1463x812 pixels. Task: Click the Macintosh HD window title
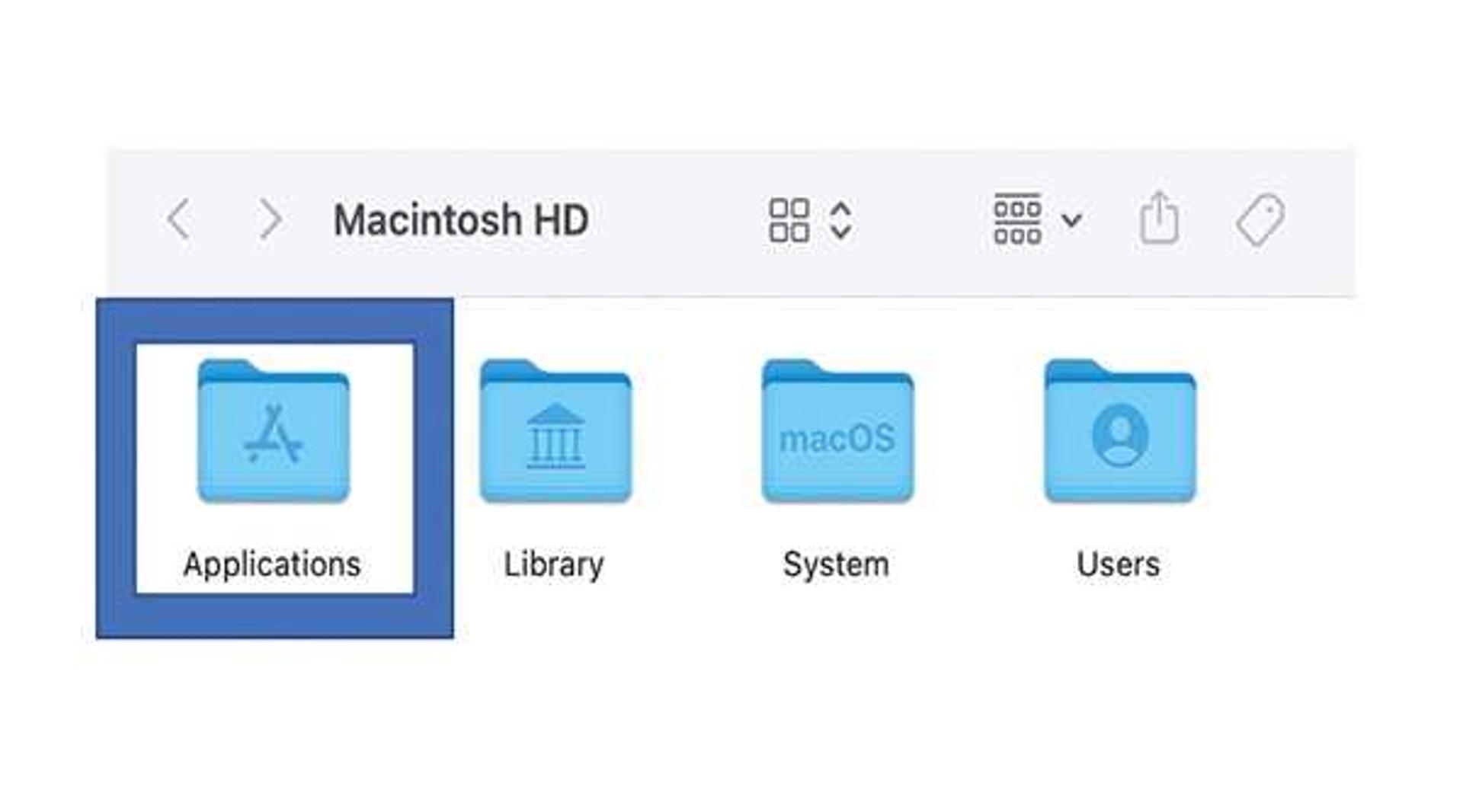coord(461,220)
